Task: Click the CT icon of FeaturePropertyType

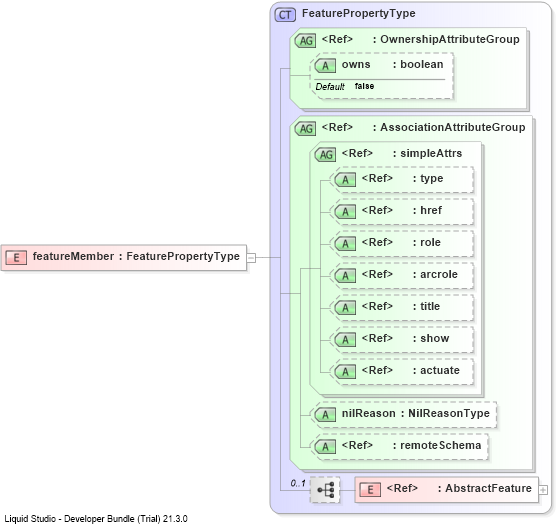Action: point(285,15)
